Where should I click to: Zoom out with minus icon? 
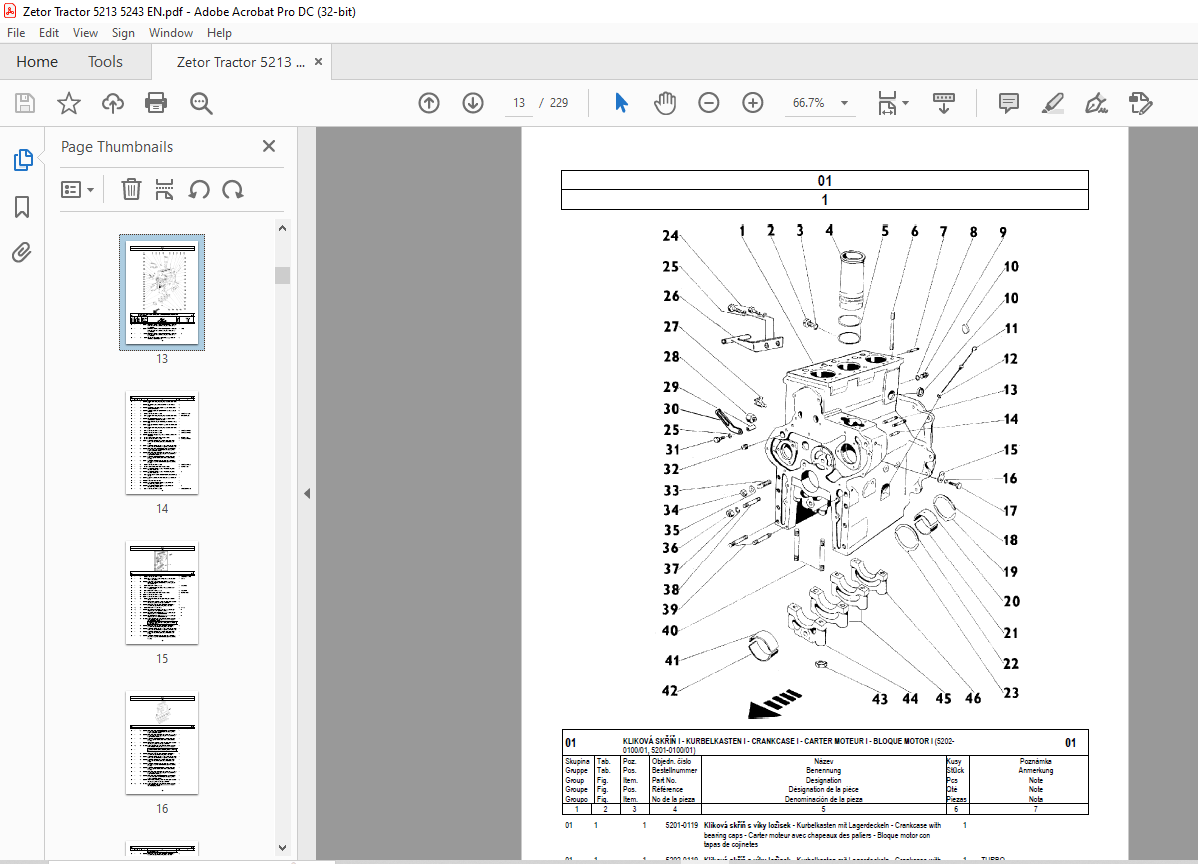(708, 103)
